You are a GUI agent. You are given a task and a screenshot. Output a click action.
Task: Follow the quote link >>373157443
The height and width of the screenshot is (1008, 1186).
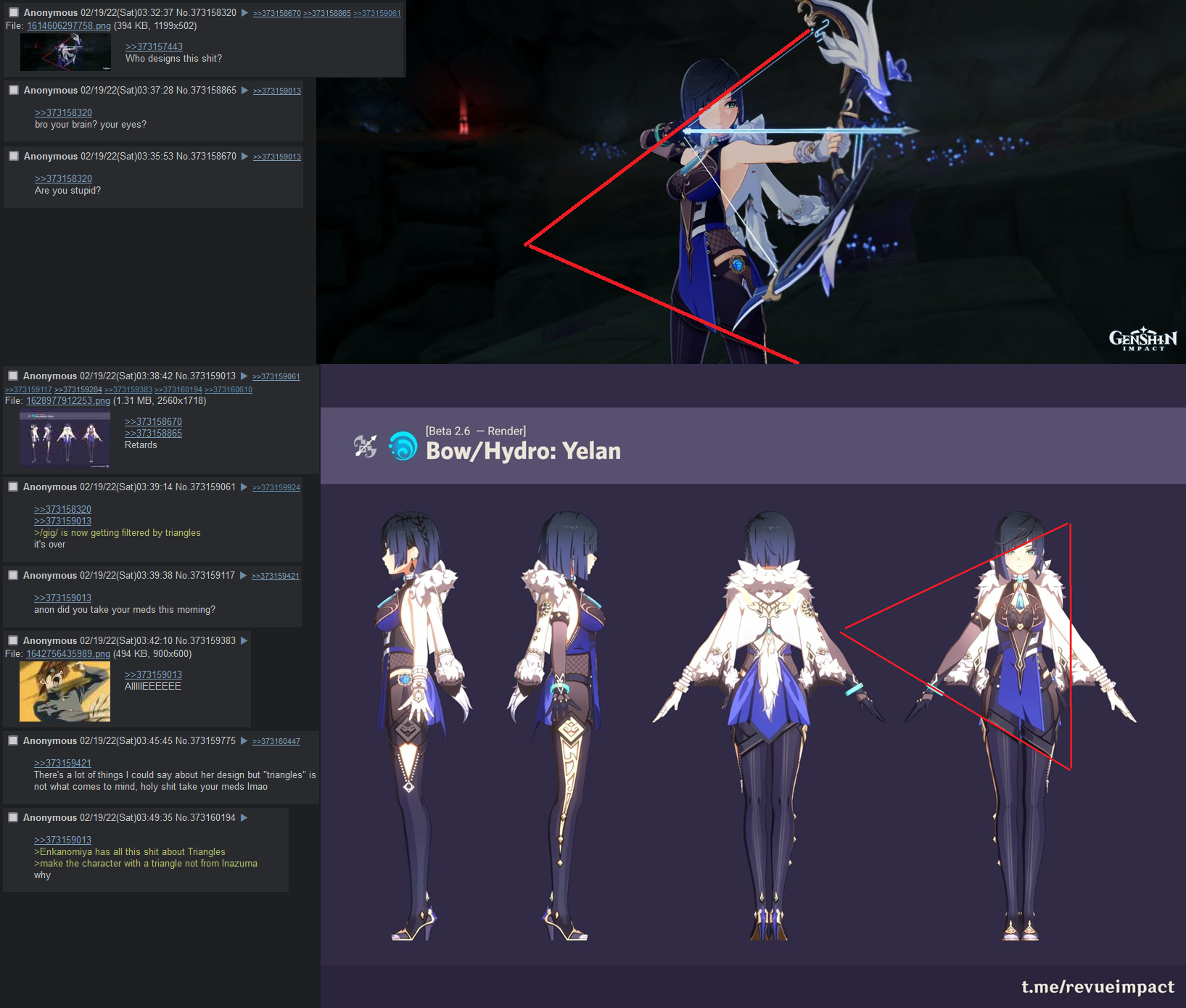pyautogui.click(x=154, y=47)
